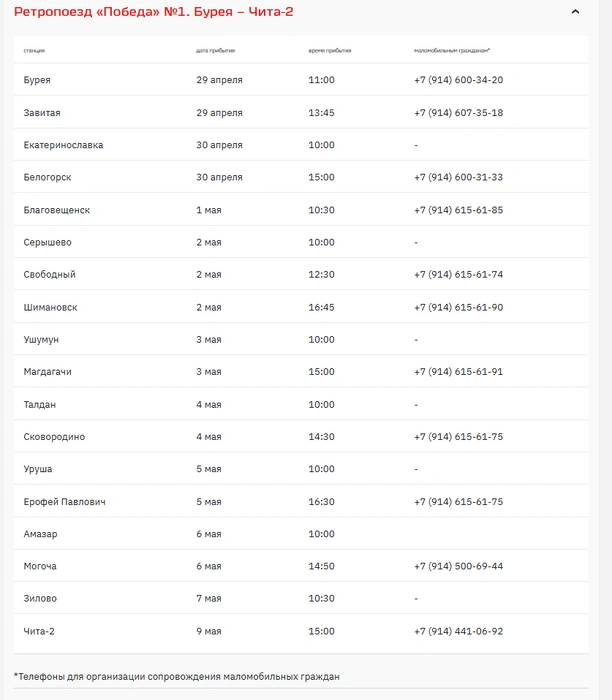The image size is (612, 700).
Task: Click Свободный phone +7 (914) 615-61-74
Action: point(458,275)
